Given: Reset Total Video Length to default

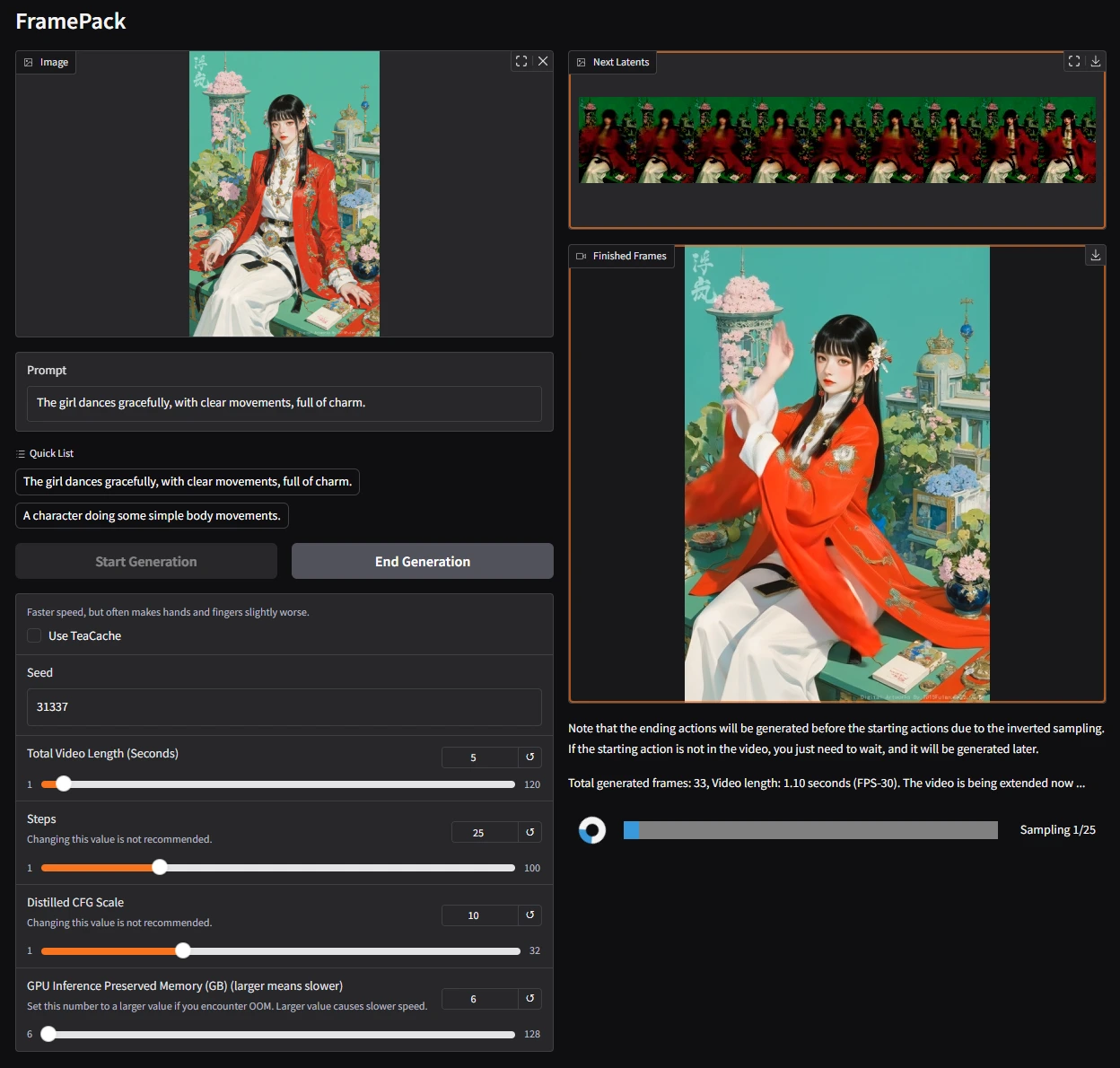Looking at the screenshot, I should coord(530,757).
